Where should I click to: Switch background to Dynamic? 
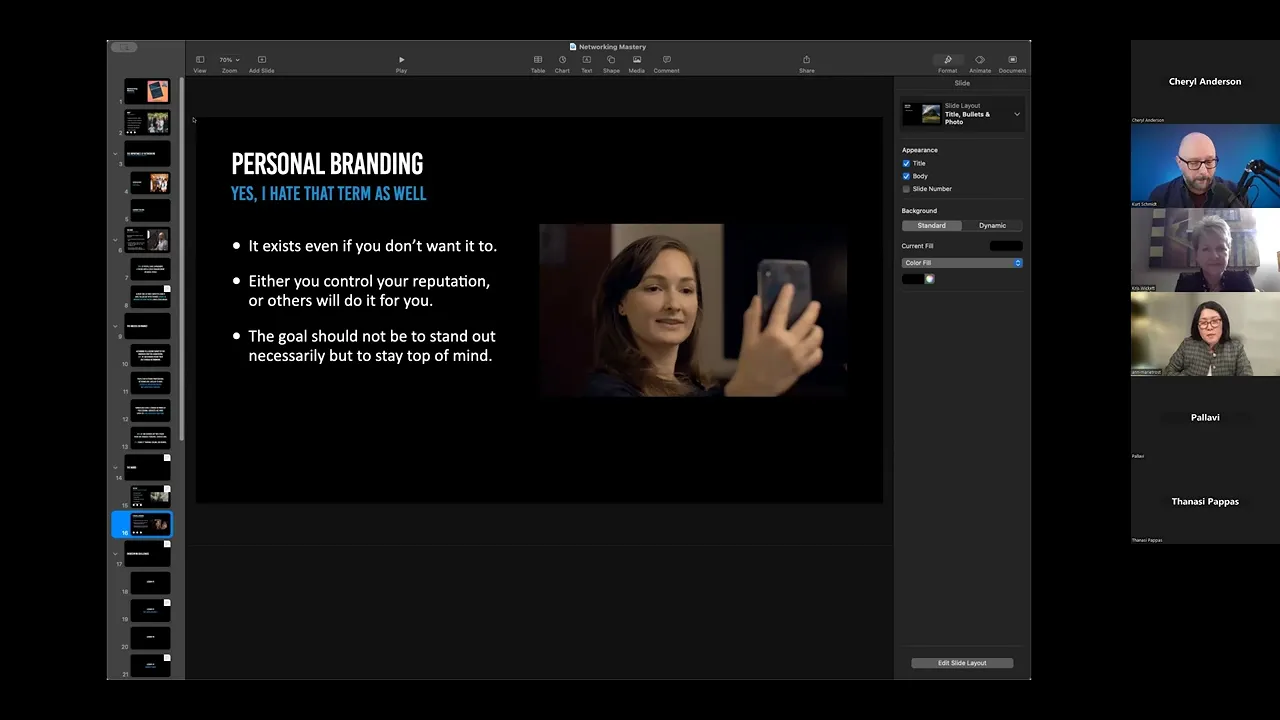(x=992, y=226)
